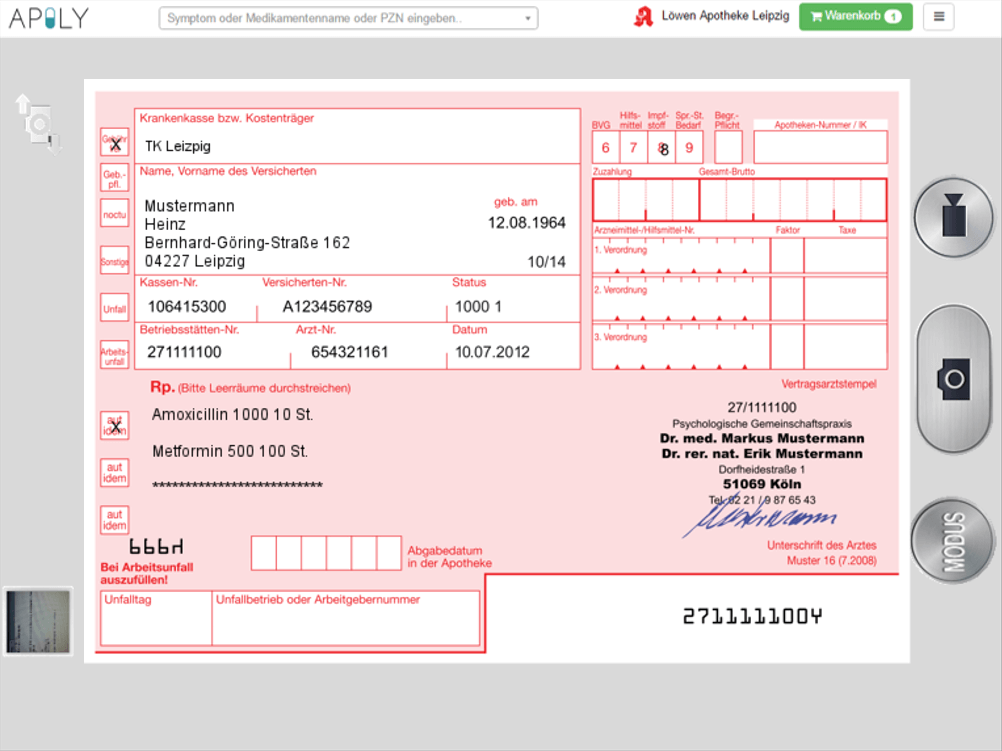
Task: Switch camera using the rotate camera icon
Action: coord(39,124)
